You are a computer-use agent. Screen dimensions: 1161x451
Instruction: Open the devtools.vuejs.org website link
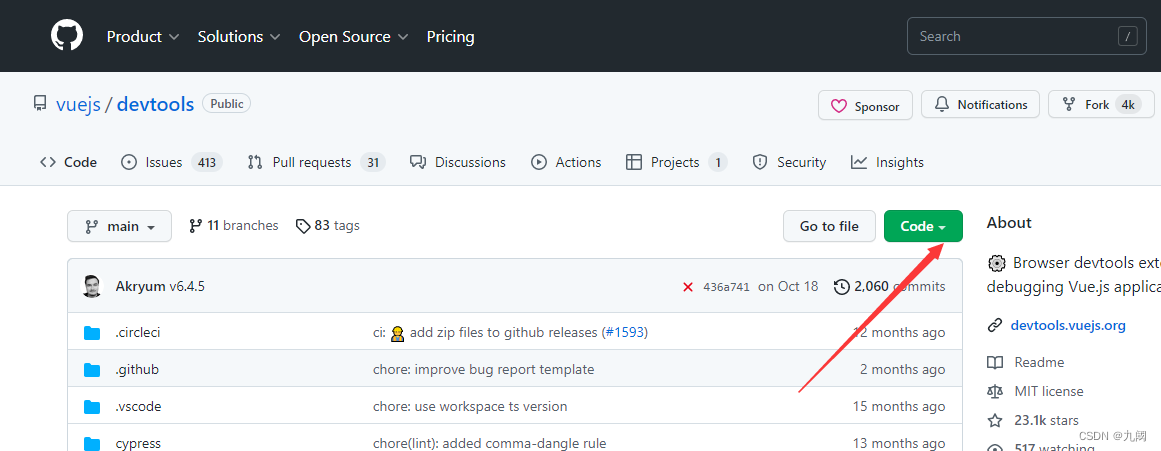(x=1068, y=325)
